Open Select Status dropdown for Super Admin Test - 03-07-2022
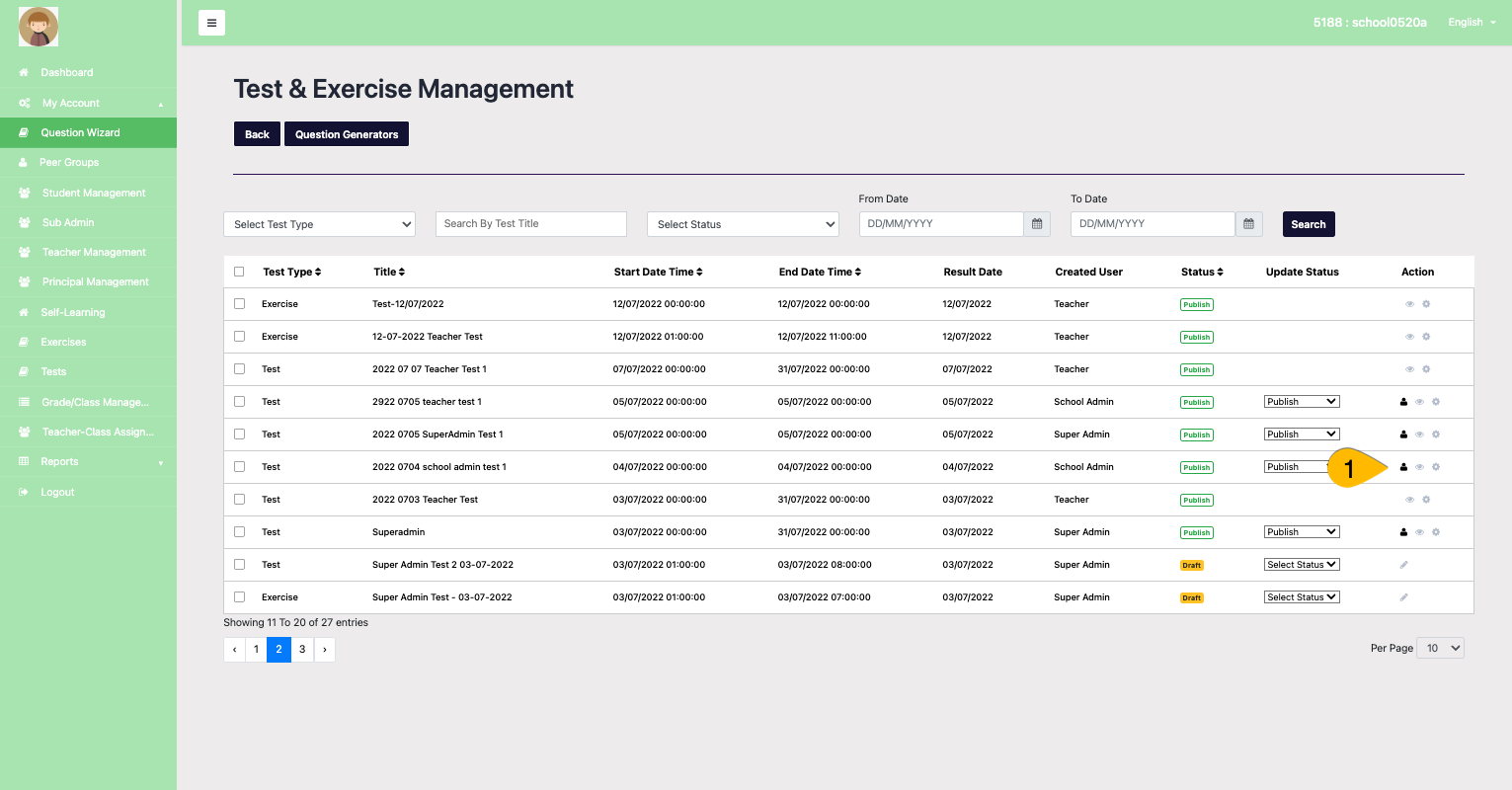This screenshot has height=790, width=1512. [1302, 597]
